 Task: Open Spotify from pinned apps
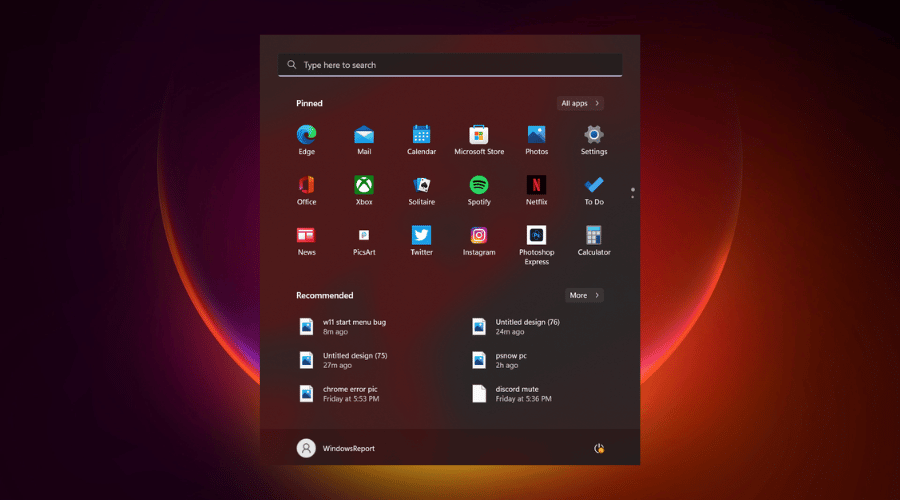click(x=479, y=190)
